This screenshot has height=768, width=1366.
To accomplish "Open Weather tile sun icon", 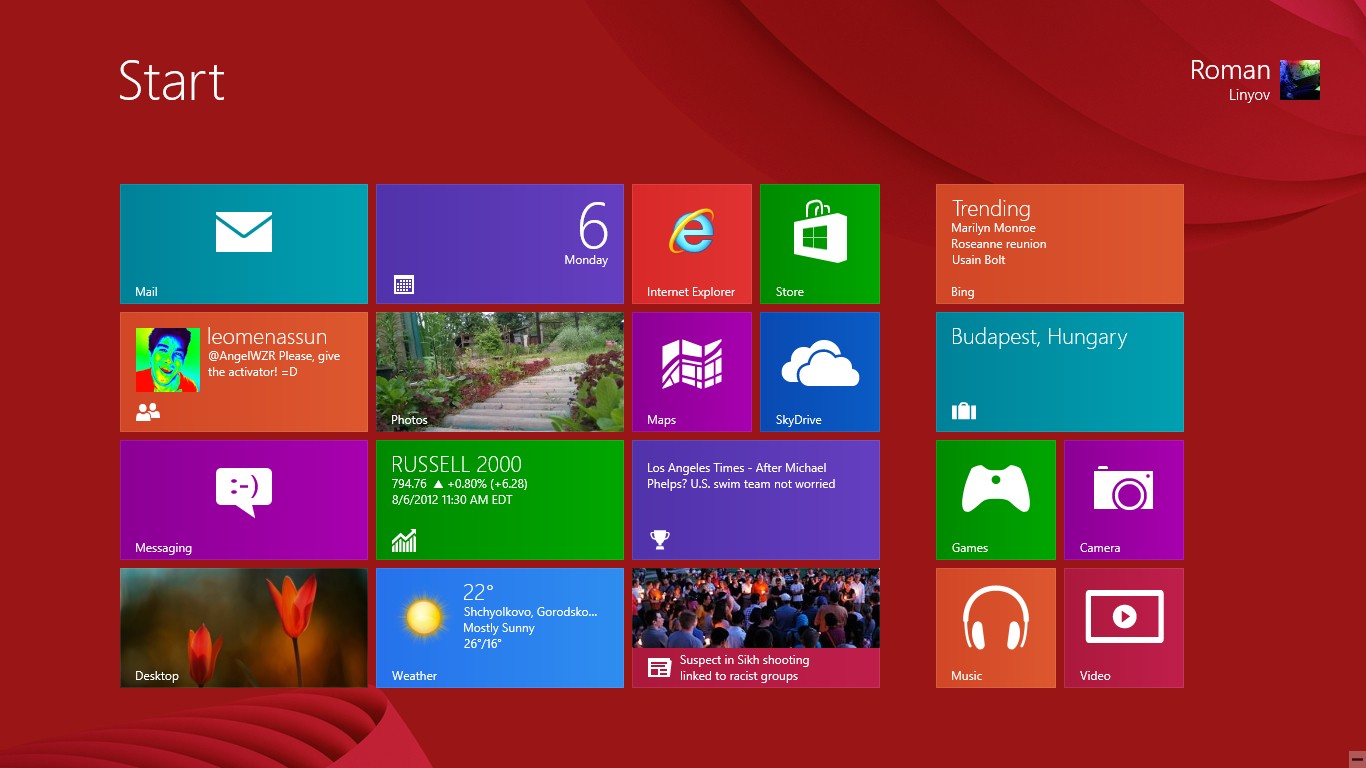I will point(424,617).
